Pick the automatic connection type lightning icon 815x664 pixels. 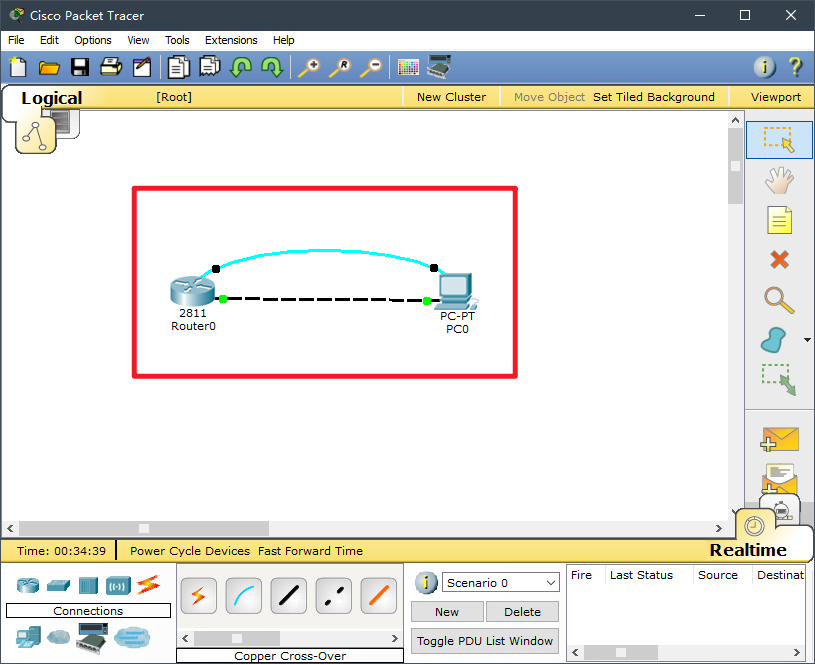click(x=197, y=596)
